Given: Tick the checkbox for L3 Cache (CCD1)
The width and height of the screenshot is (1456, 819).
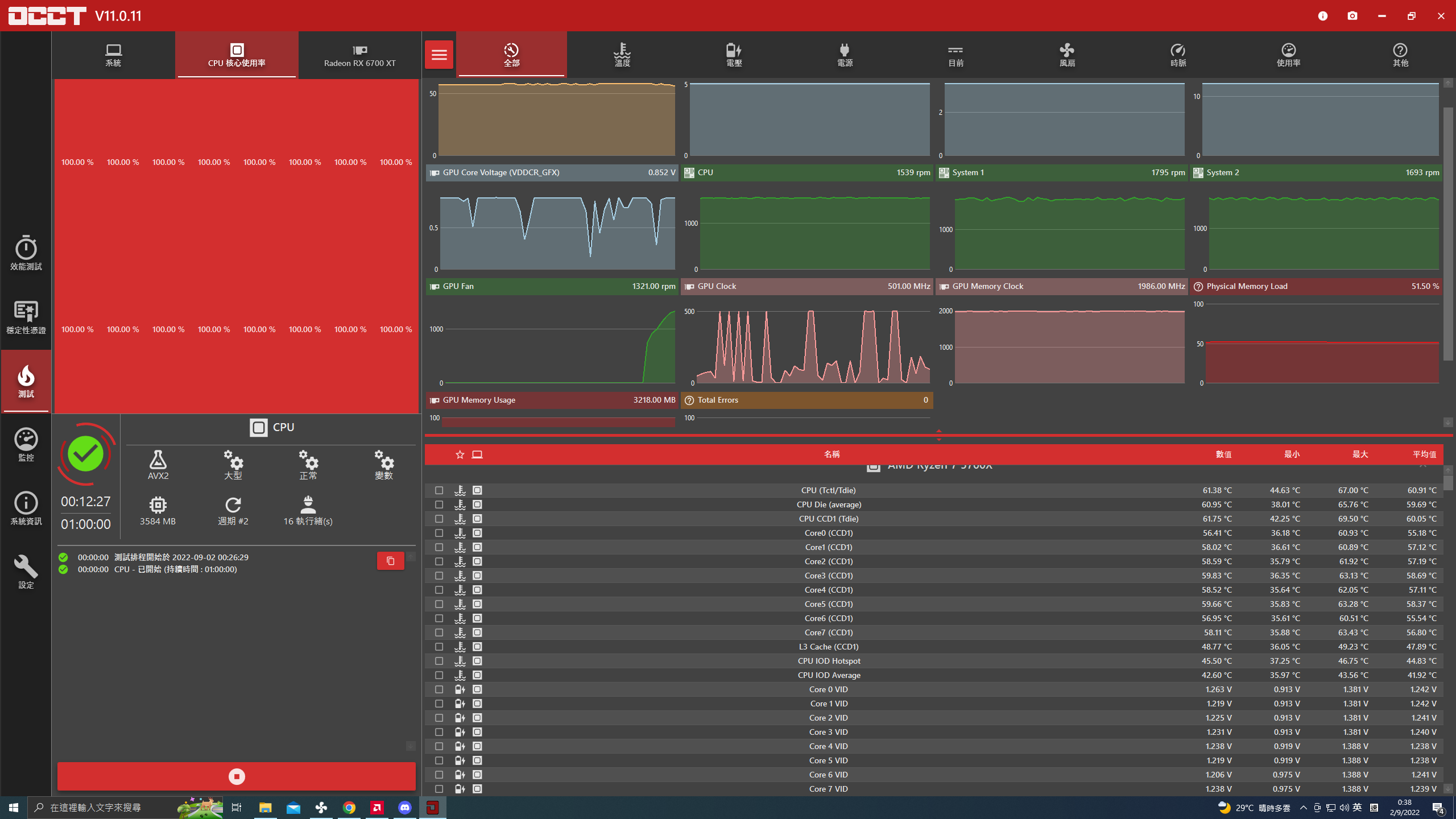Looking at the screenshot, I should (439, 647).
